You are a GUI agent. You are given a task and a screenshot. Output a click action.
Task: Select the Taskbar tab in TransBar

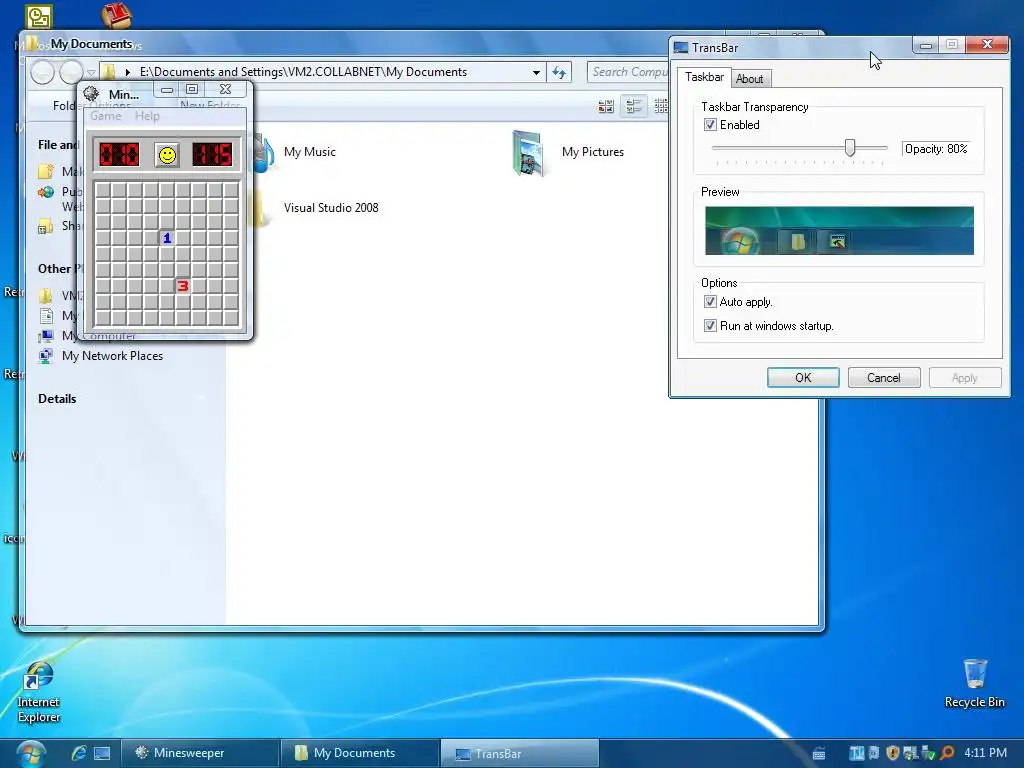[704, 77]
